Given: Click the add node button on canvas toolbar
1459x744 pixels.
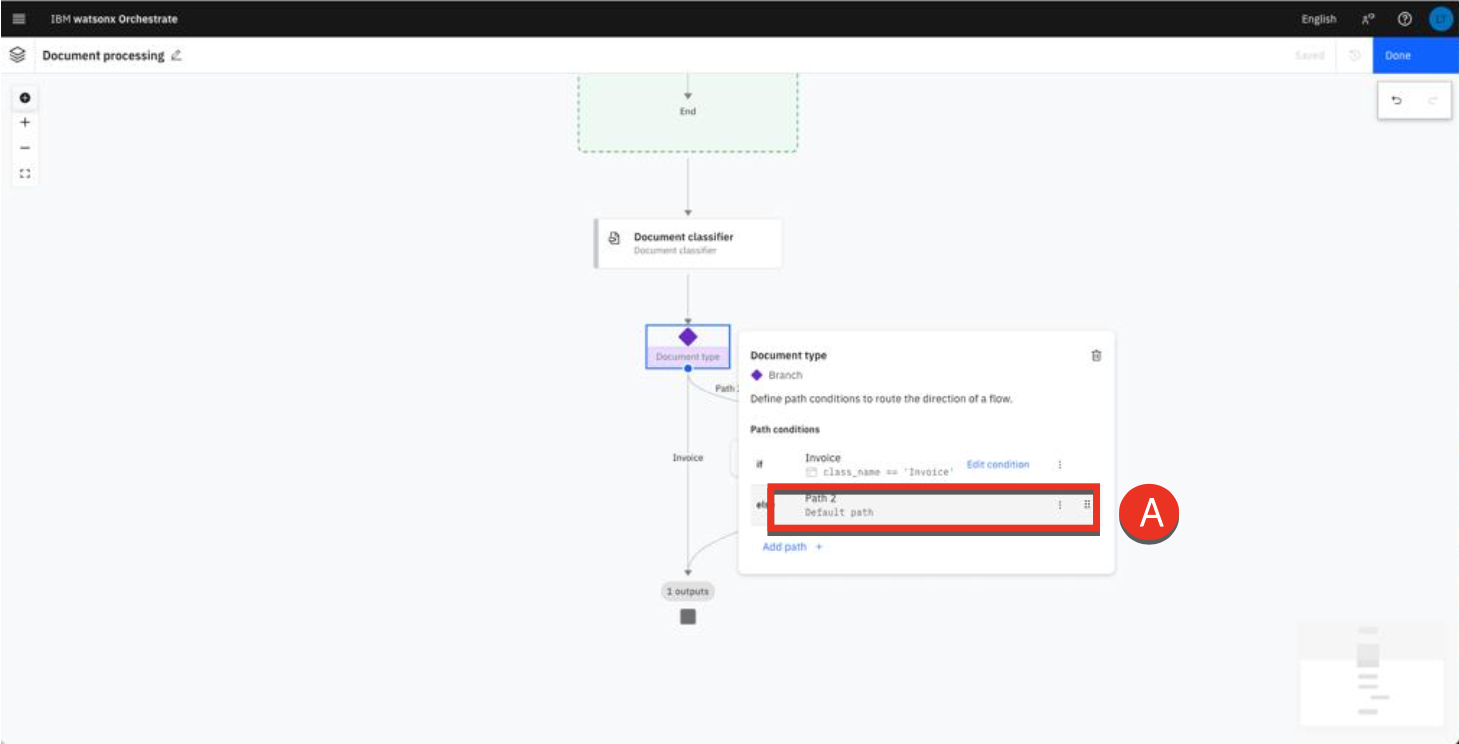Looking at the screenshot, I should pyautogui.click(x=25, y=98).
